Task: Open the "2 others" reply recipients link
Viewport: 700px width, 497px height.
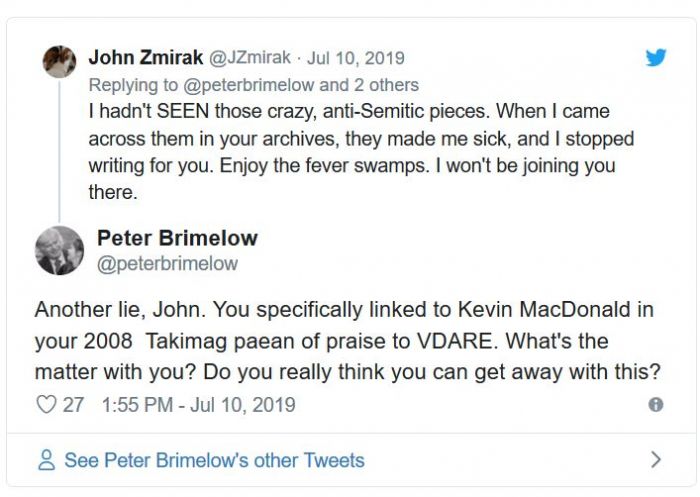Action: tap(388, 85)
